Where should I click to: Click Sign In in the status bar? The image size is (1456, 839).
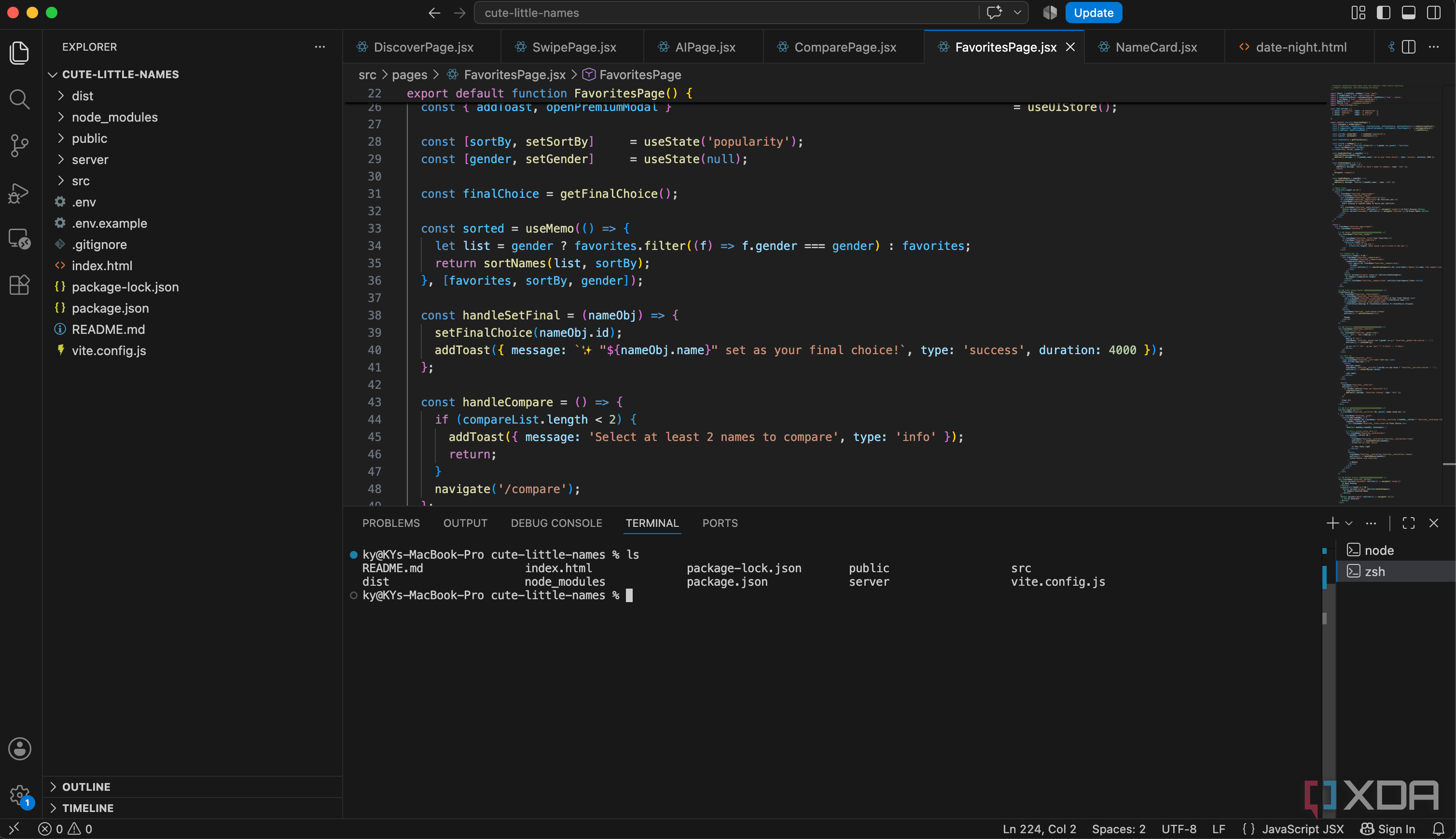[1387, 829]
